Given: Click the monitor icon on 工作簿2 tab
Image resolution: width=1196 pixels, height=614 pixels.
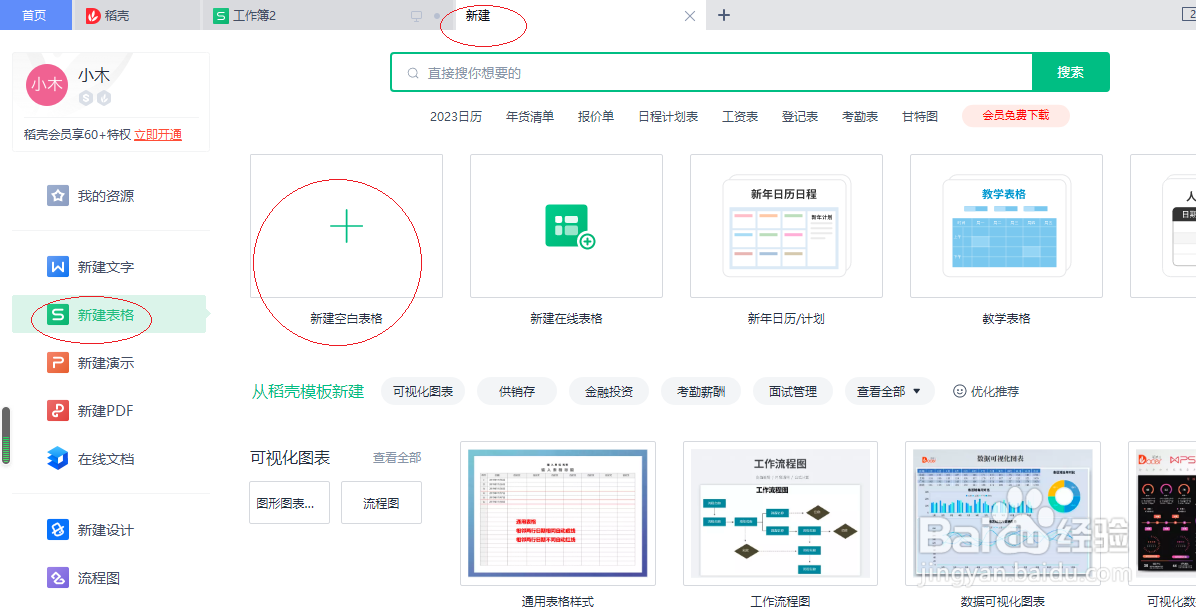Looking at the screenshot, I should (x=416, y=16).
